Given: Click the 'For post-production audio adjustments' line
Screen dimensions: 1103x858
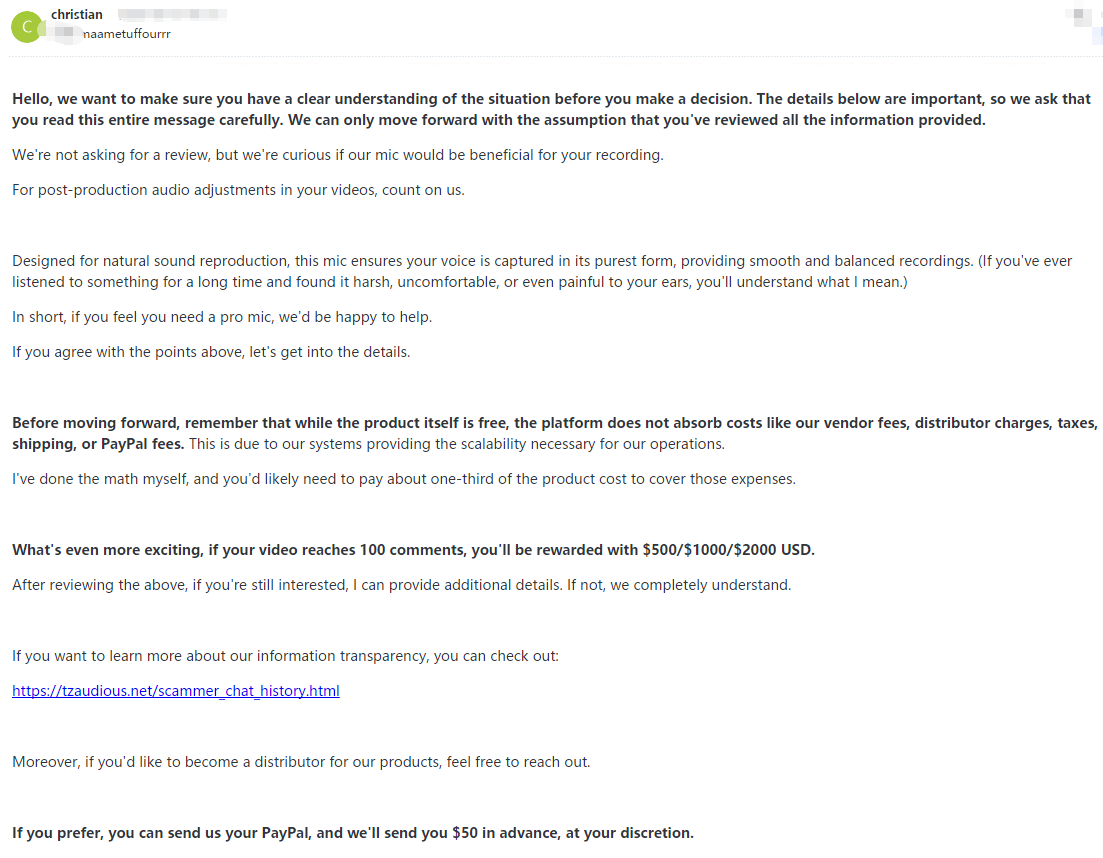Looking at the screenshot, I should click(x=238, y=189).
